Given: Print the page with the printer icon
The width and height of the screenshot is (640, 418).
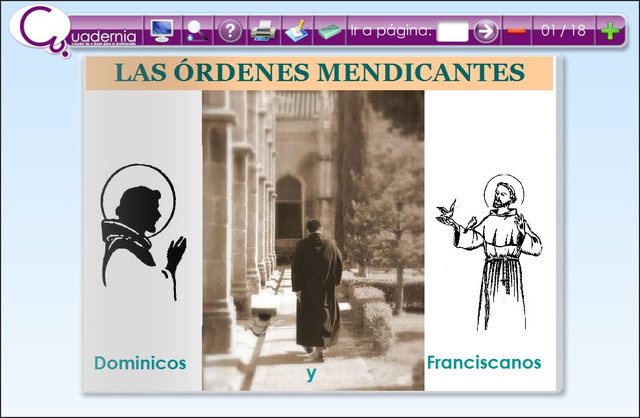Looking at the screenshot, I should 263,31.
